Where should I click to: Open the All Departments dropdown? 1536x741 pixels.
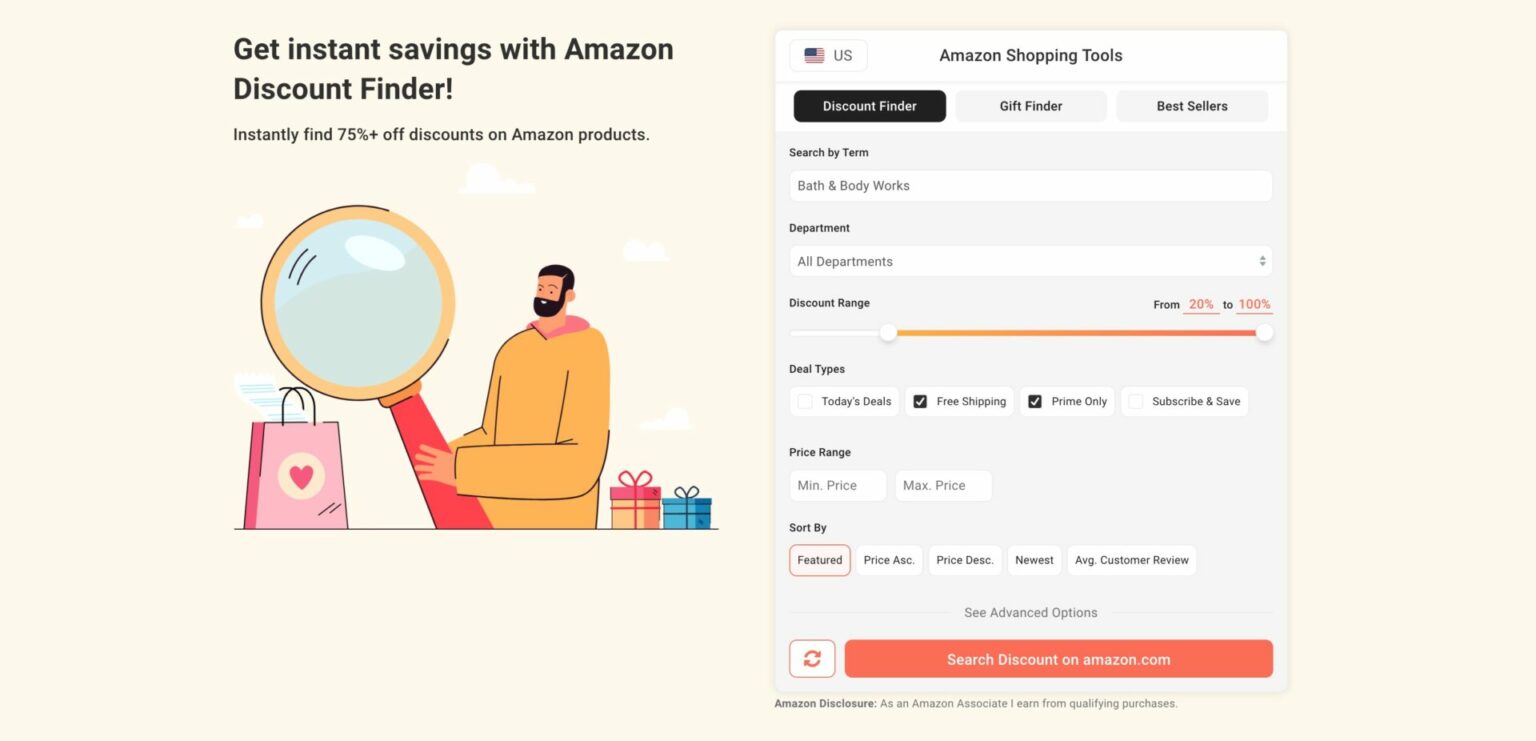pos(1030,261)
